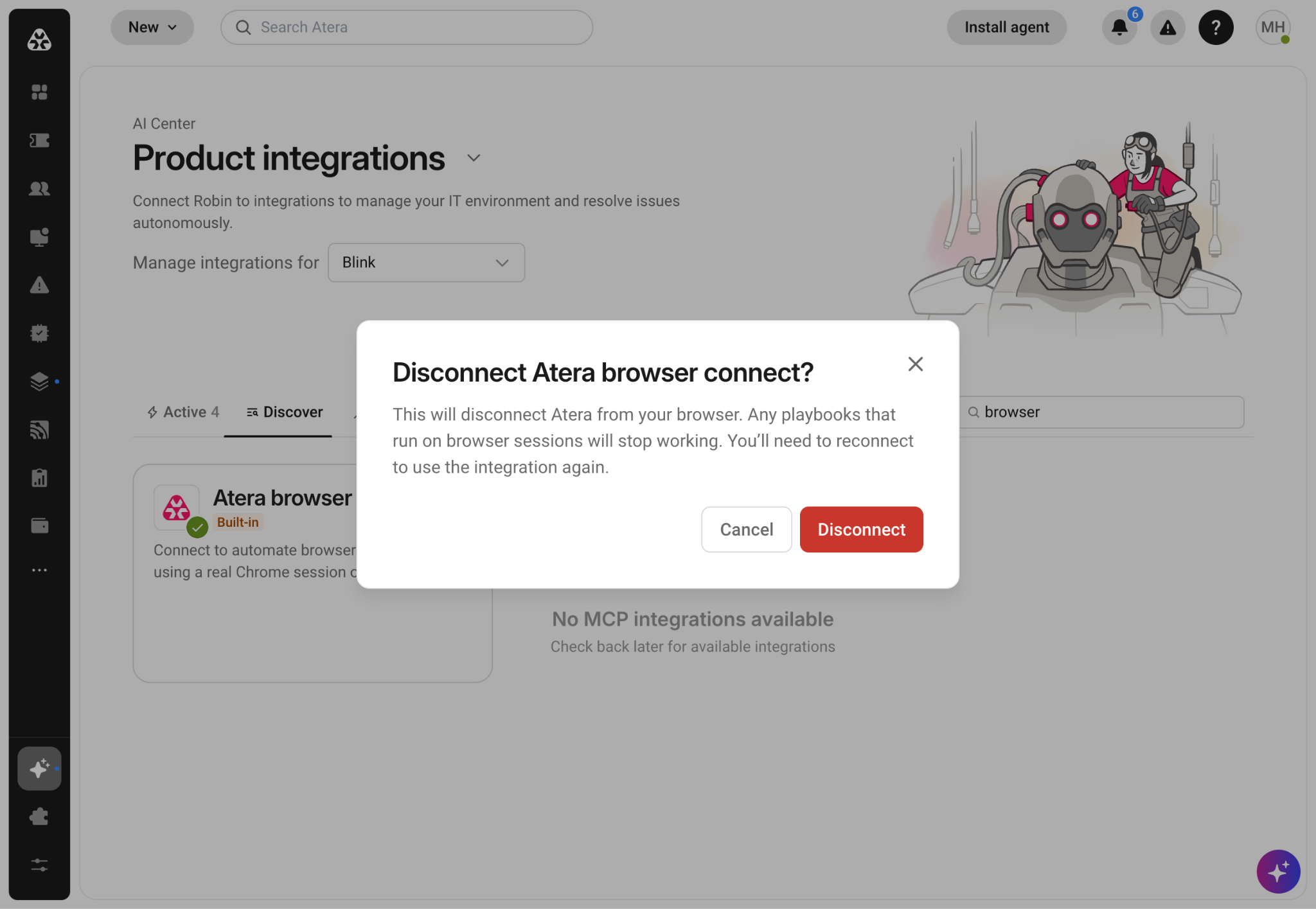Viewport: 1316px width, 909px height.
Task: Open the puzzle piece icon in sidebar
Action: (x=39, y=816)
